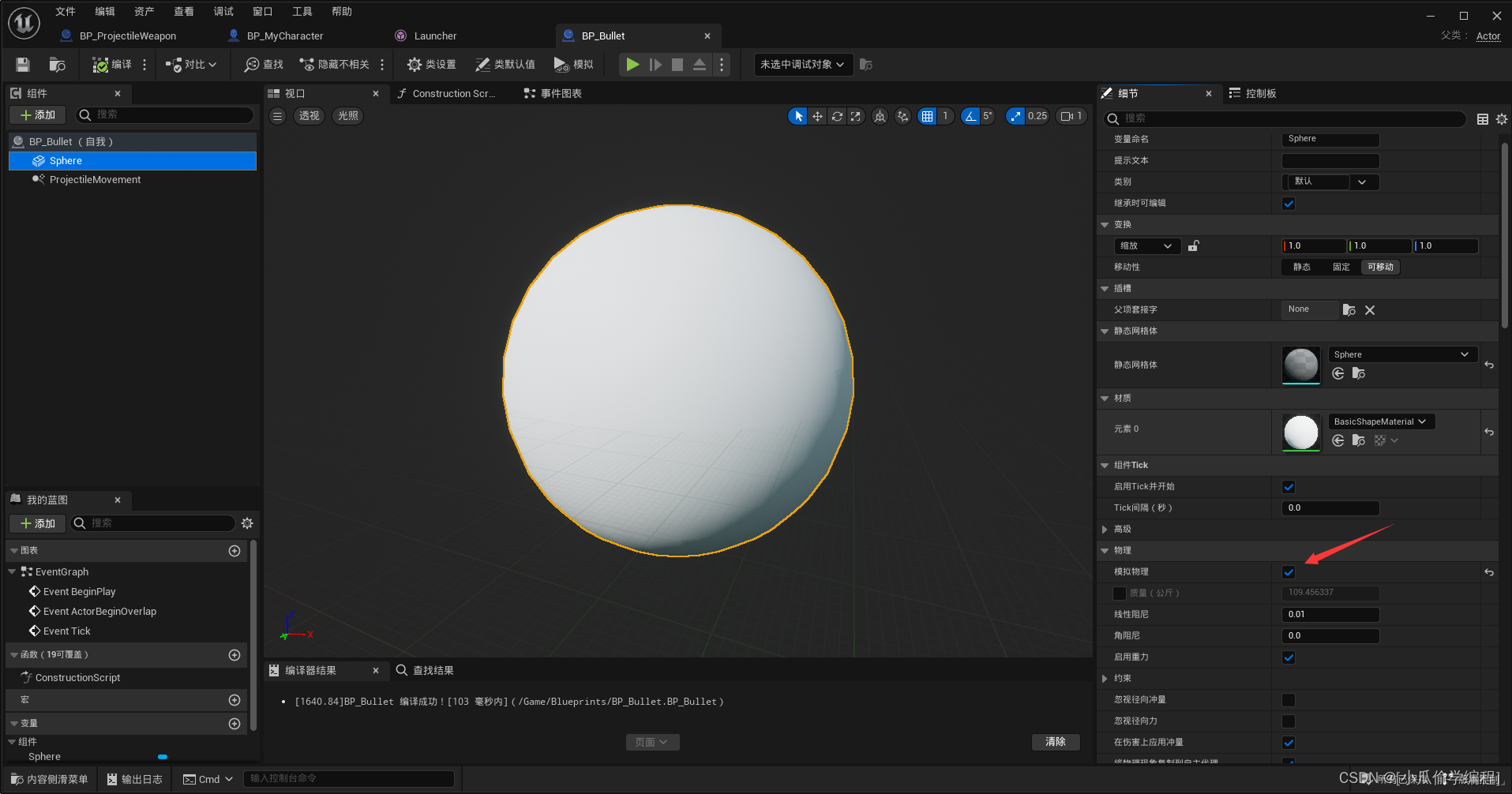Open Content Drawer
1512x794 pixels.
coord(50,779)
